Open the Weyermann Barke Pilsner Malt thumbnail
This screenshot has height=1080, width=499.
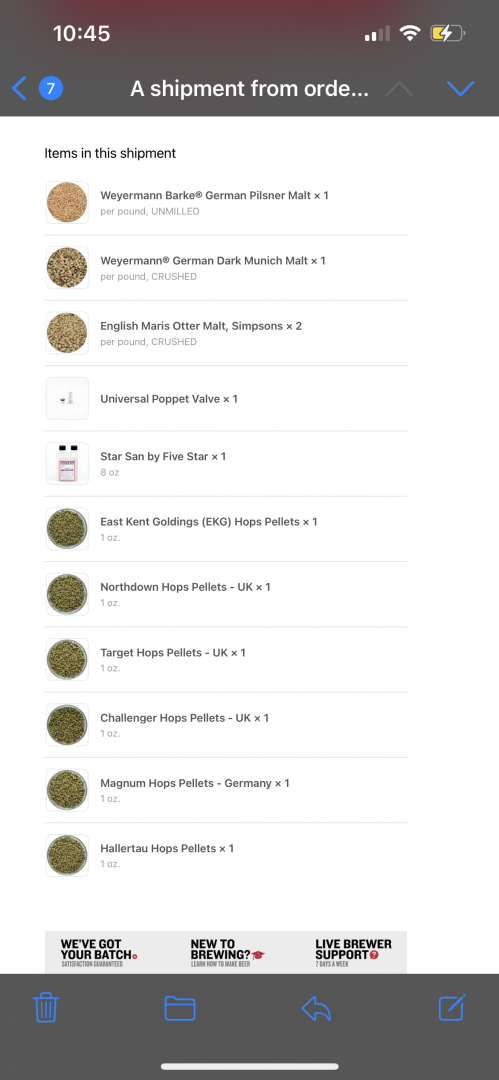pyautogui.click(x=67, y=202)
